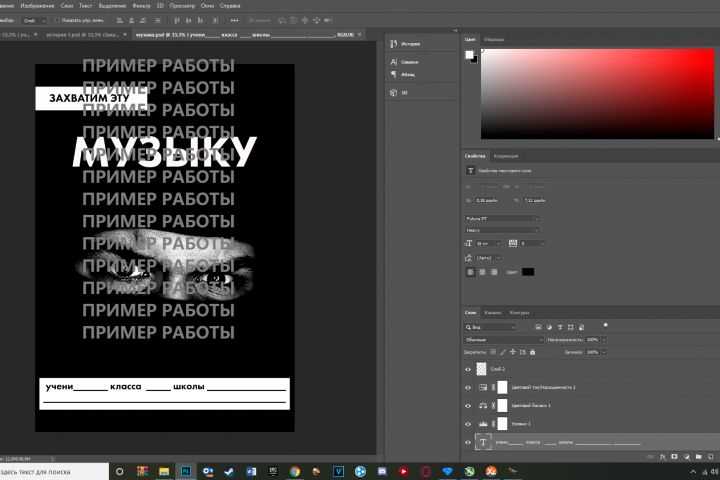Create a new group folder icon
The width and height of the screenshot is (720, 480).
click(x=698, y=457)
